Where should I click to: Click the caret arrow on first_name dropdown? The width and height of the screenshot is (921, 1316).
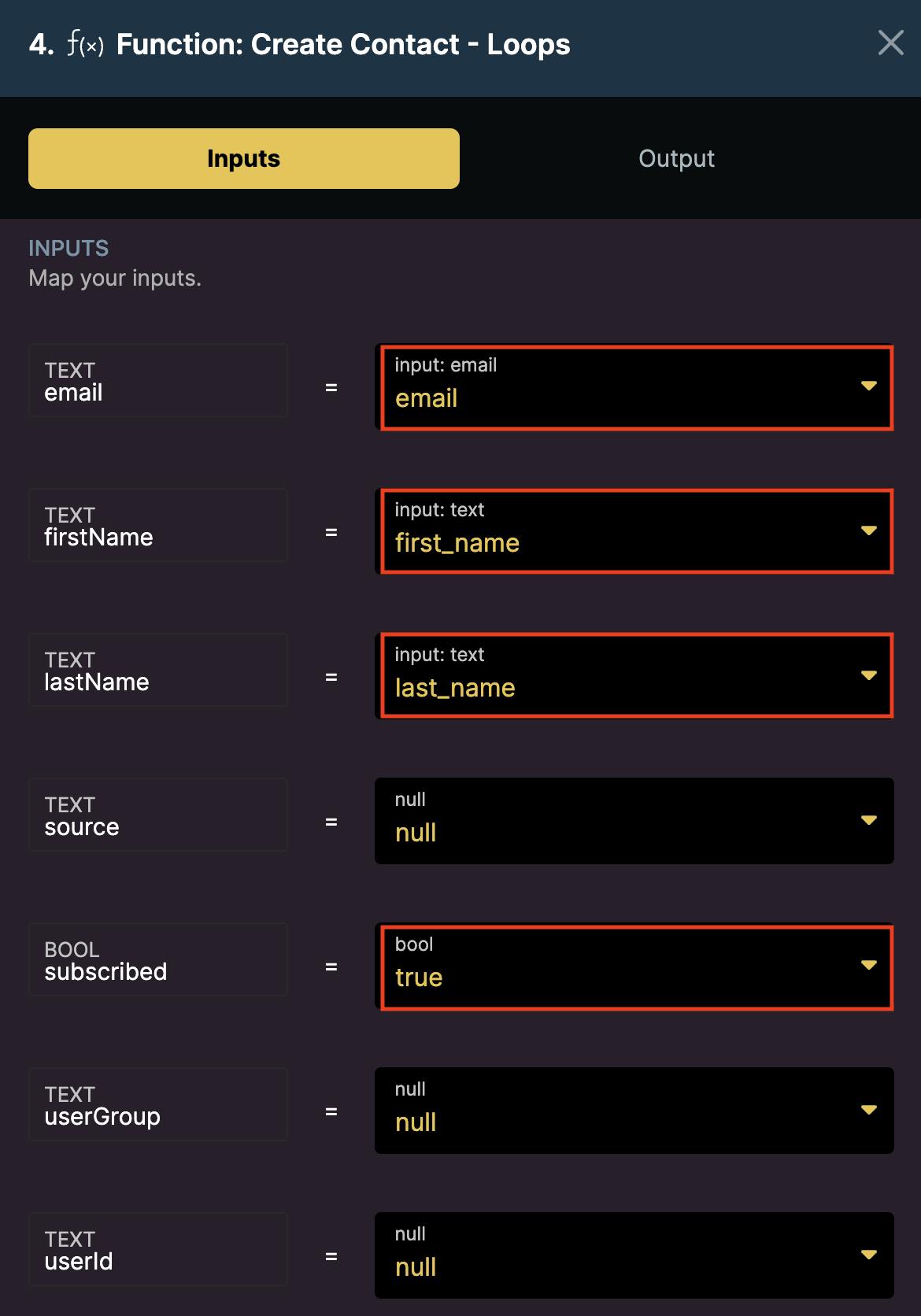point(868,530)
